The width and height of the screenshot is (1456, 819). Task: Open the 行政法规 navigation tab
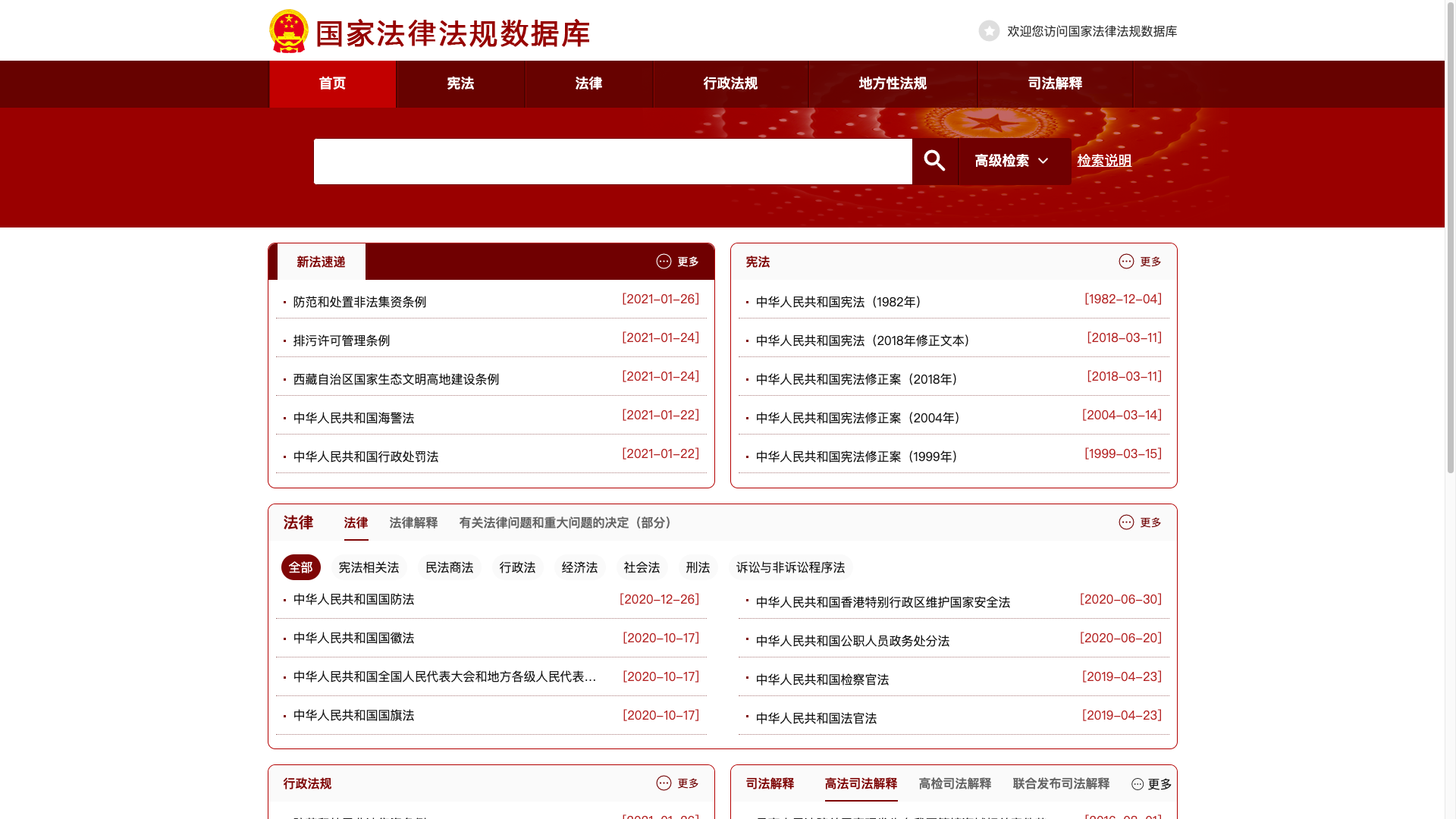730,84
